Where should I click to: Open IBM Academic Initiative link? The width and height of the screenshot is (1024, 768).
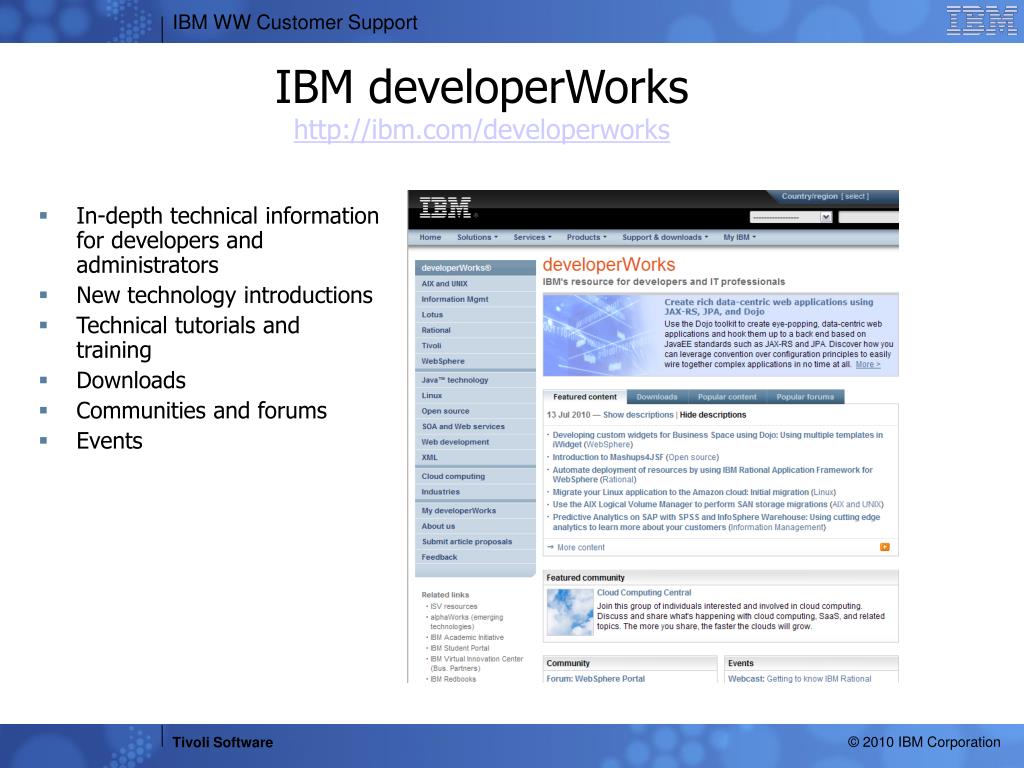click(467, 637)
